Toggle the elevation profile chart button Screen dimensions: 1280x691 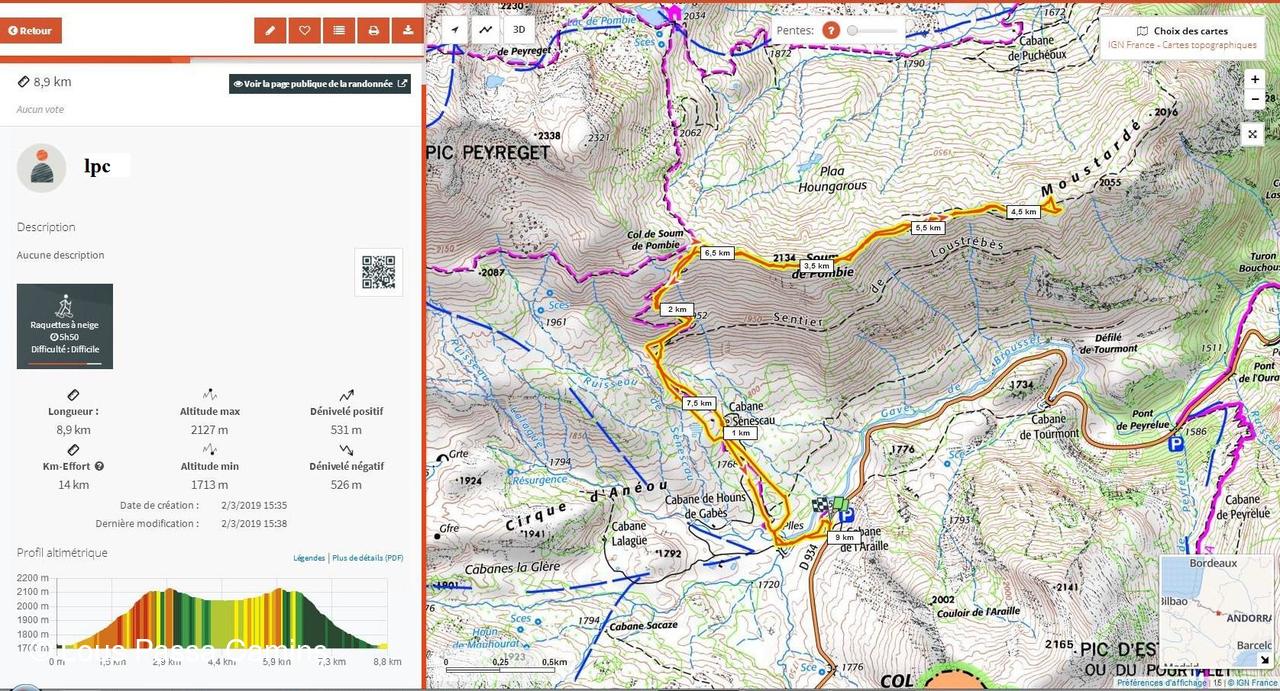tap(486, 30)
